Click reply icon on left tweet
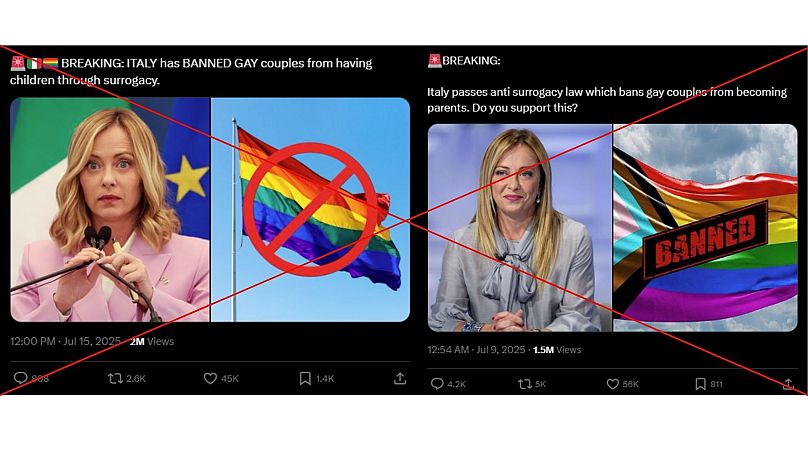Viewport: 808px width, 454px height. click(21, 378)
